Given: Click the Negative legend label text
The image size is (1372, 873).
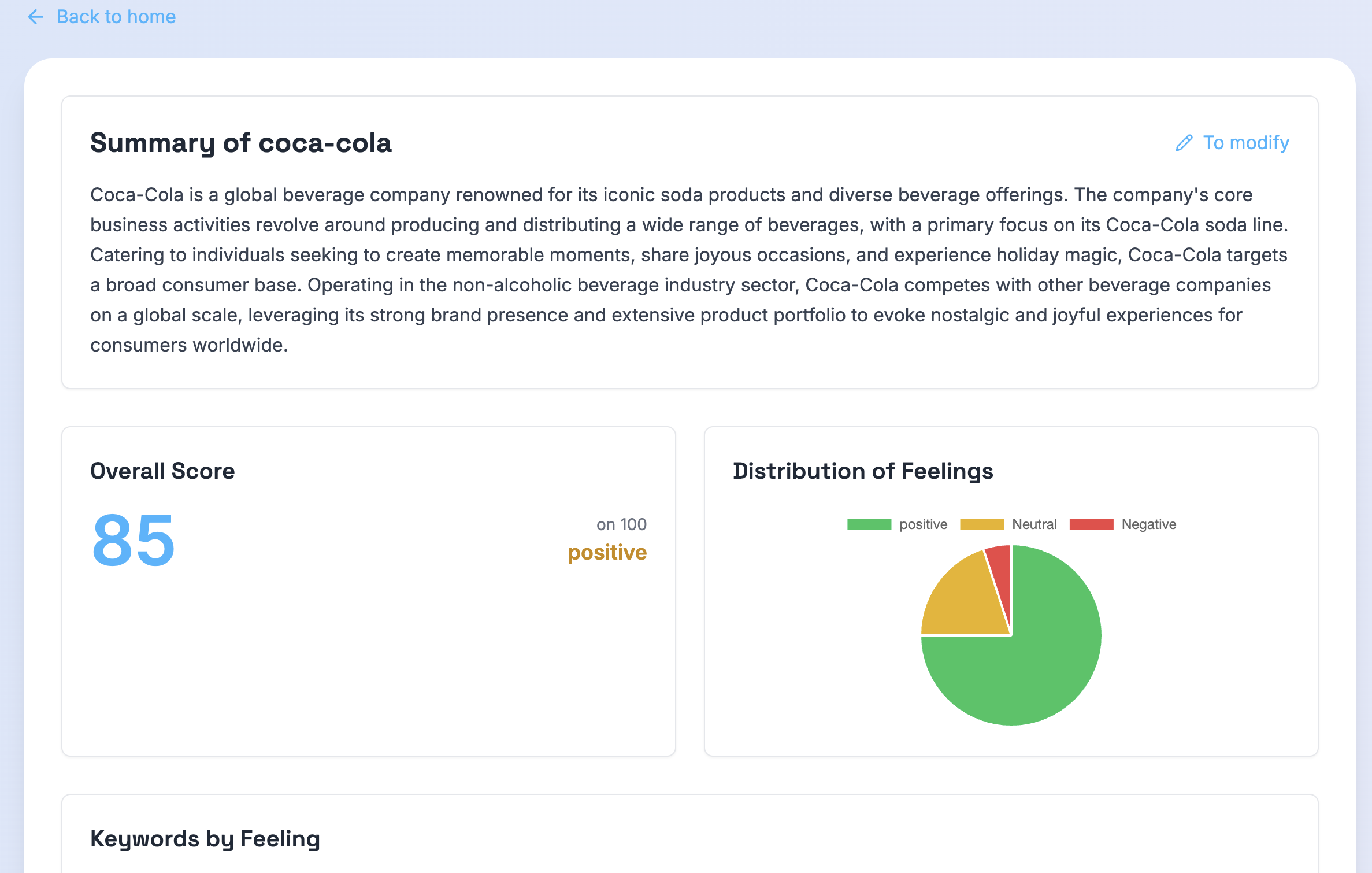Looking at the screenshot, I should tap(1148, 524).
